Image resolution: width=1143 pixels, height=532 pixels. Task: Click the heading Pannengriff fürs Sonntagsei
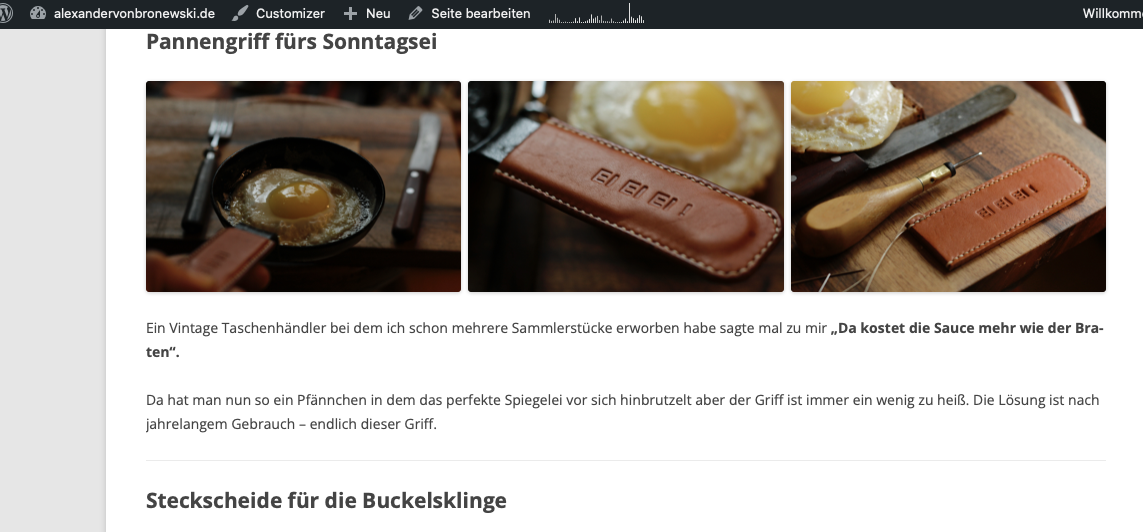coord(292,42)
